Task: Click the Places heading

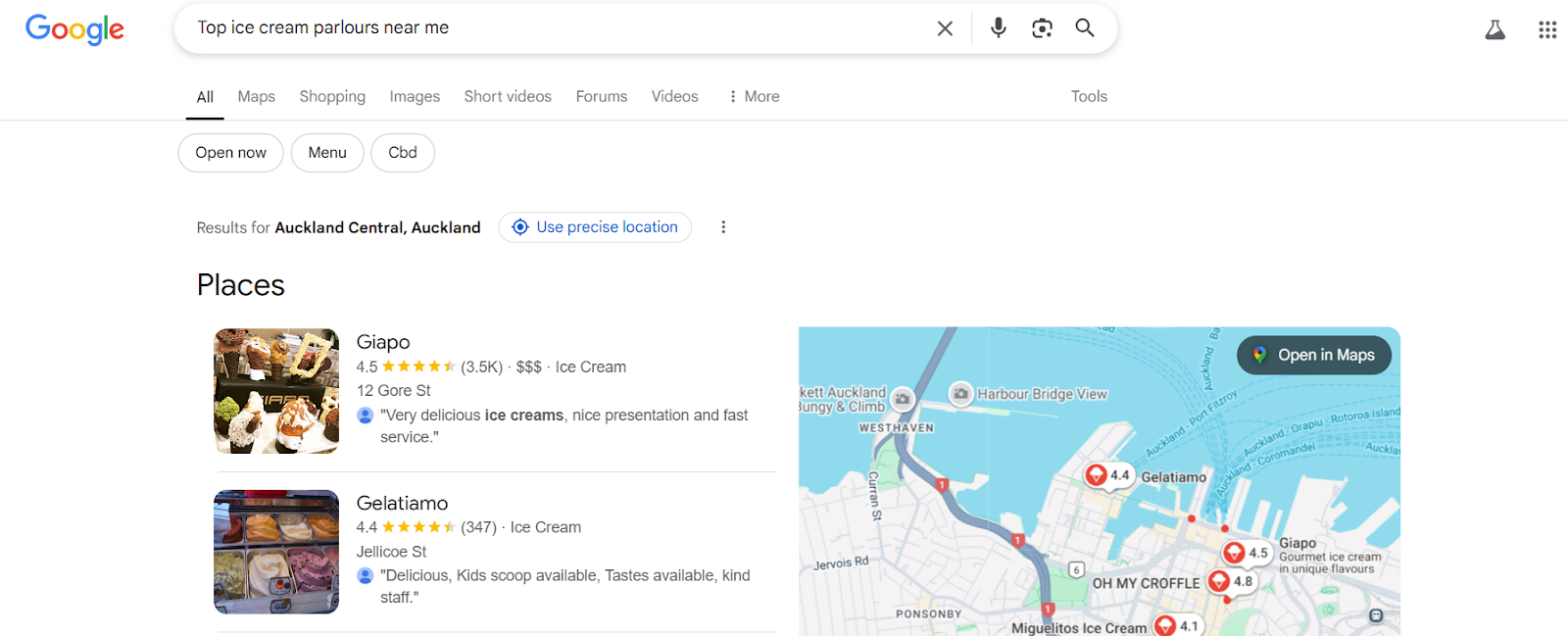Action: point(241,285)
